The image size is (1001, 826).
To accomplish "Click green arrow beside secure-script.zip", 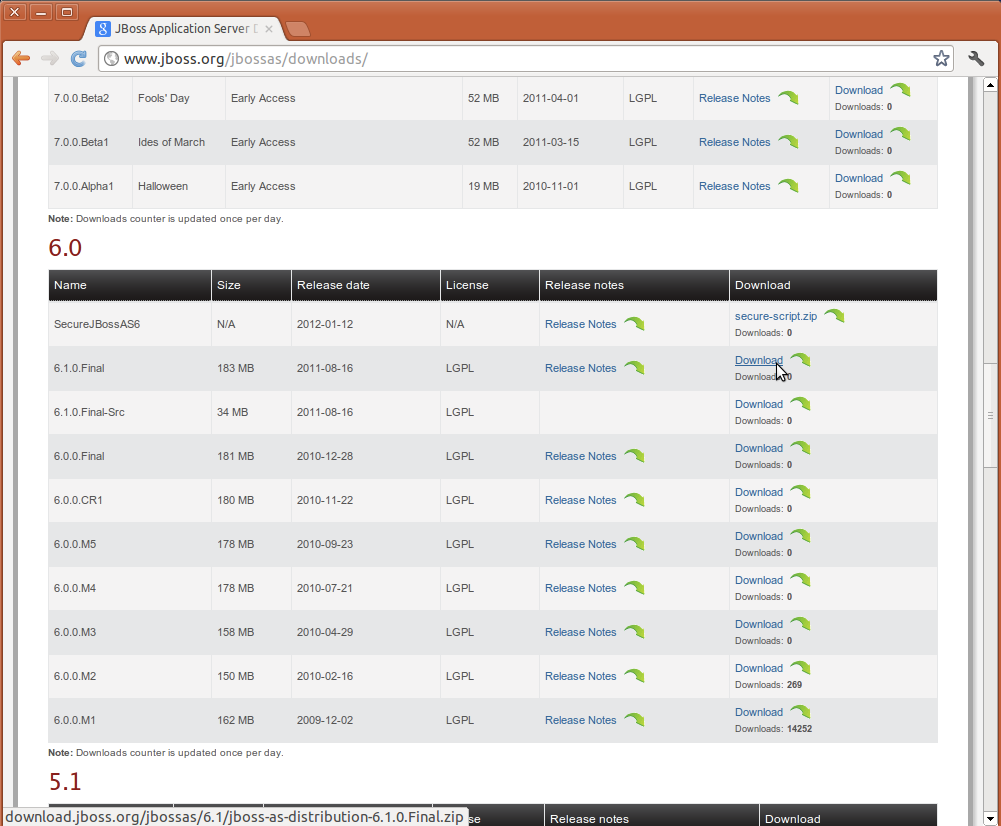I will pos(834,316).
